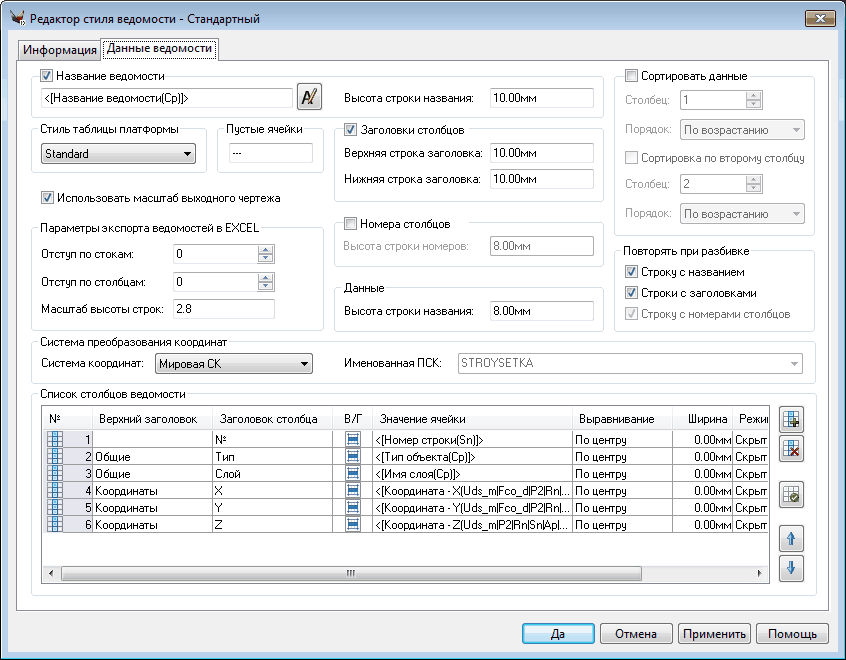Click the В/Г icon in row X
The image size is (846, 660).
pyautogui.click(x=352, y=491)
